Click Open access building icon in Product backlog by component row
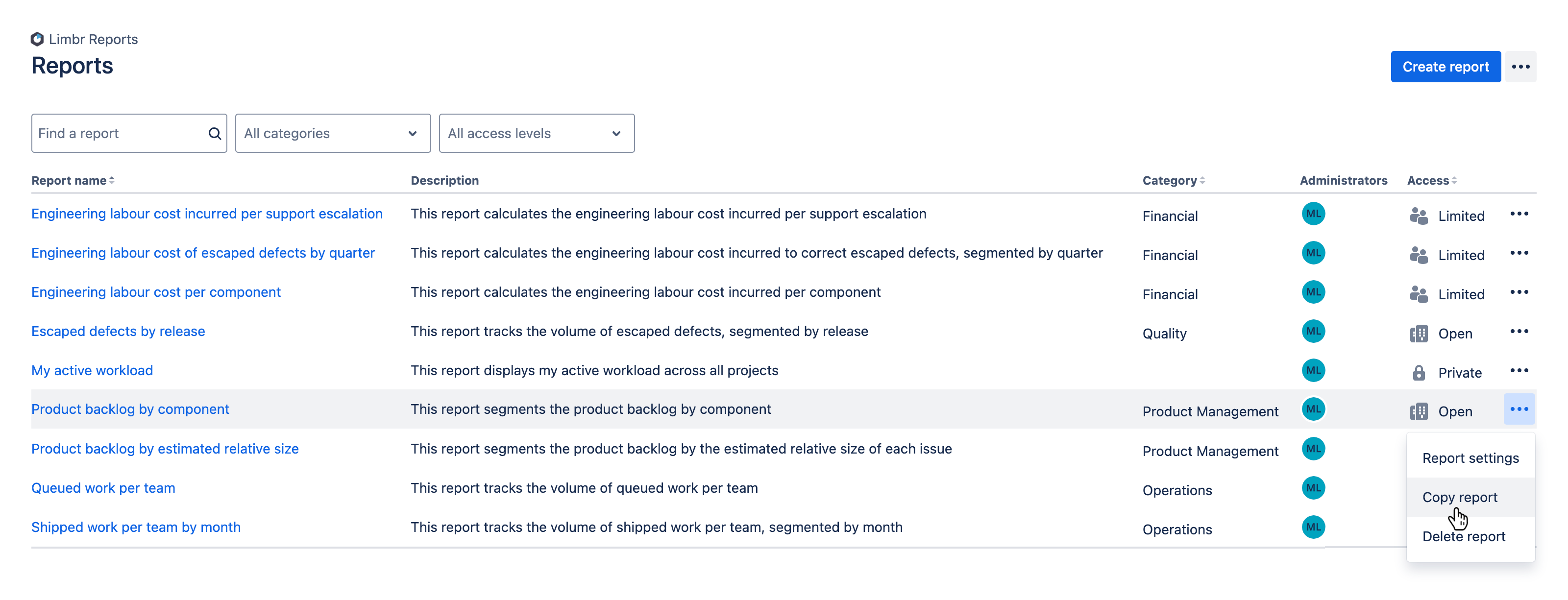Screen dimensions: 1568x600 (1418, 412)
